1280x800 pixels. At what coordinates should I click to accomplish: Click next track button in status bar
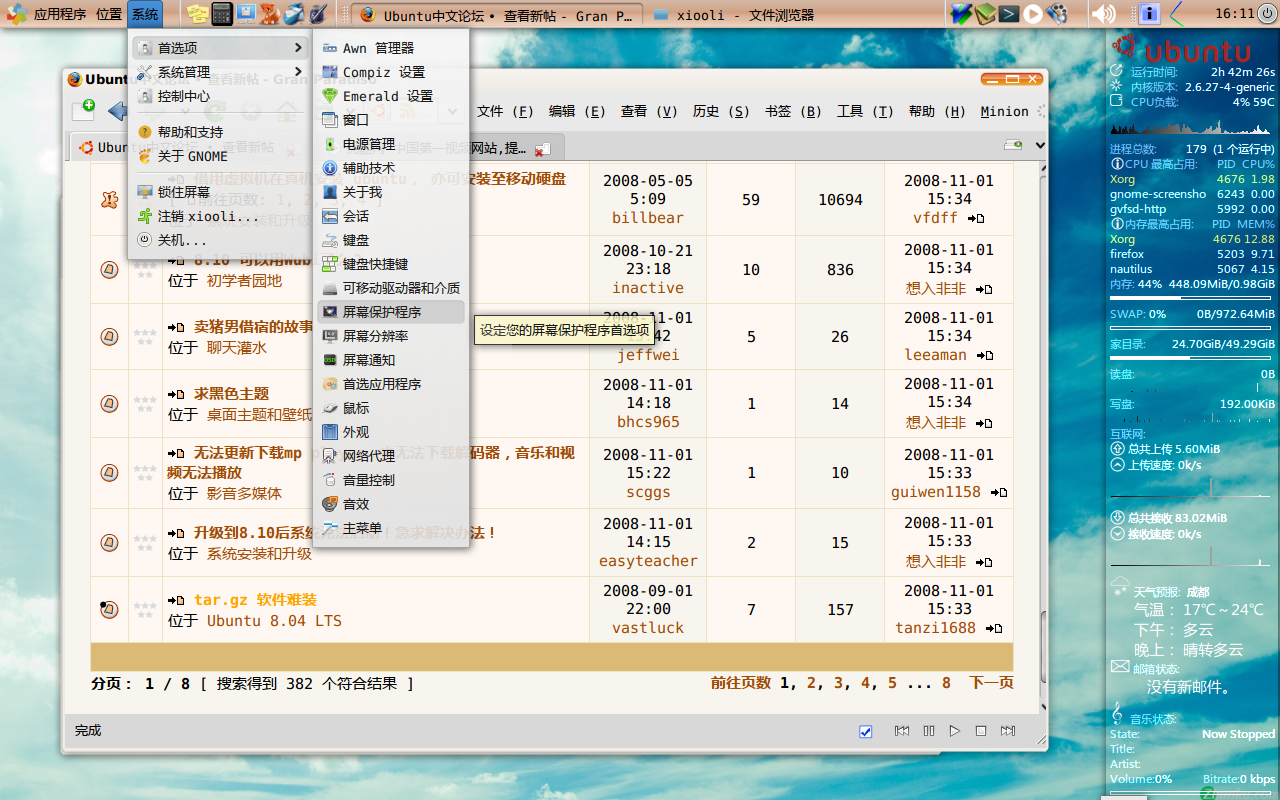[1008, 731]
